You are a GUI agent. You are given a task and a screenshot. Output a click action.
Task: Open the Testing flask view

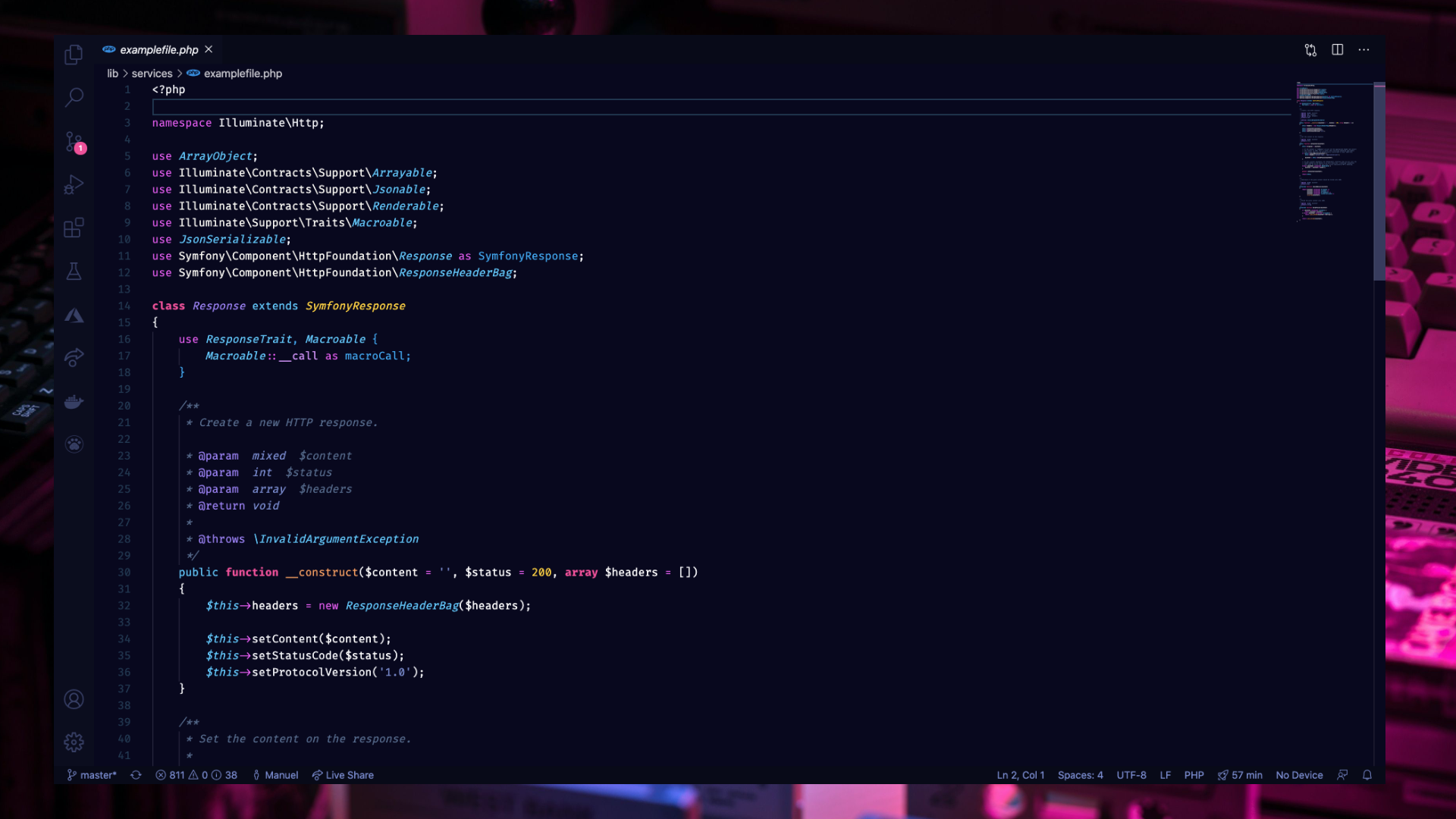coord(74,271)
